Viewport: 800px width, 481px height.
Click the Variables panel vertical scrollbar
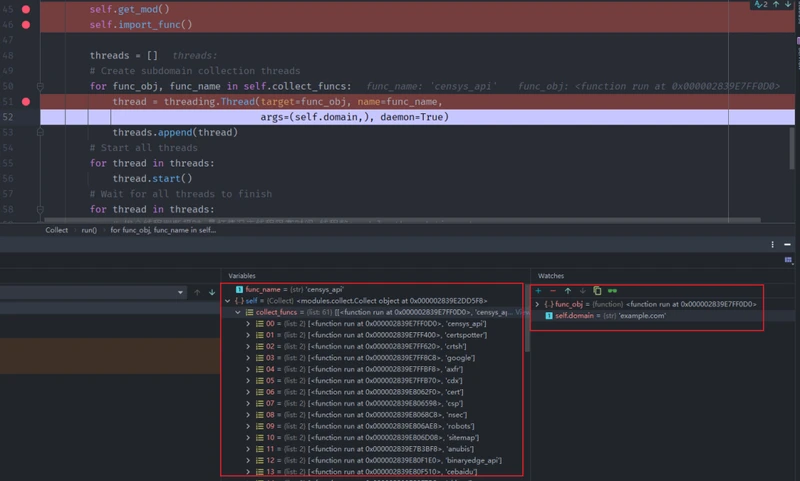[x=527, y=319]
